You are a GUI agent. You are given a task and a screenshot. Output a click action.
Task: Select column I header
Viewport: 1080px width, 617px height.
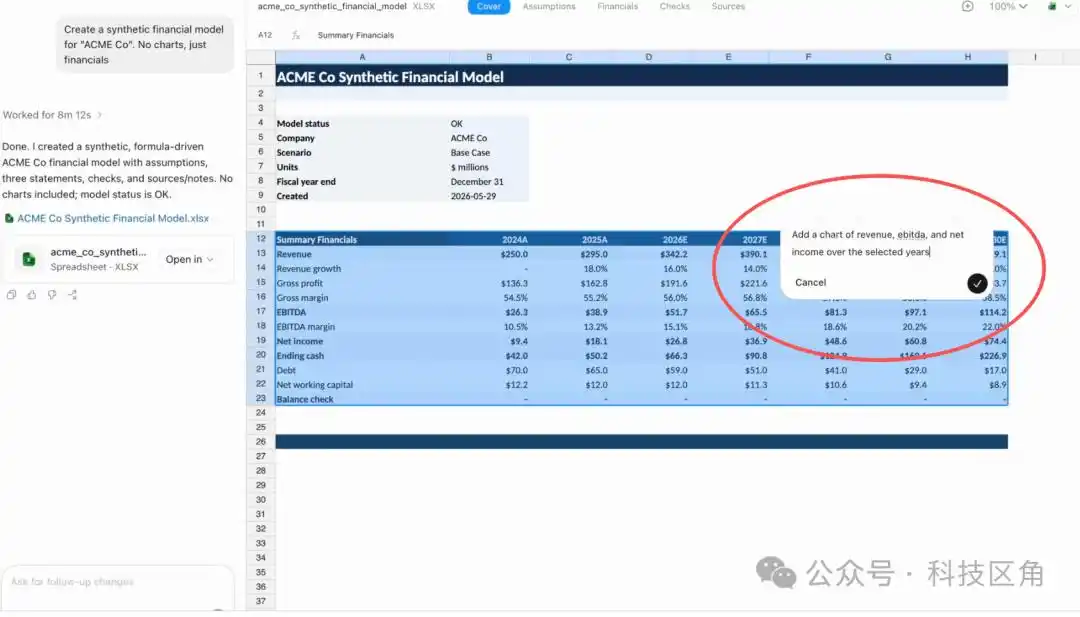click(x=1035, y=57)
